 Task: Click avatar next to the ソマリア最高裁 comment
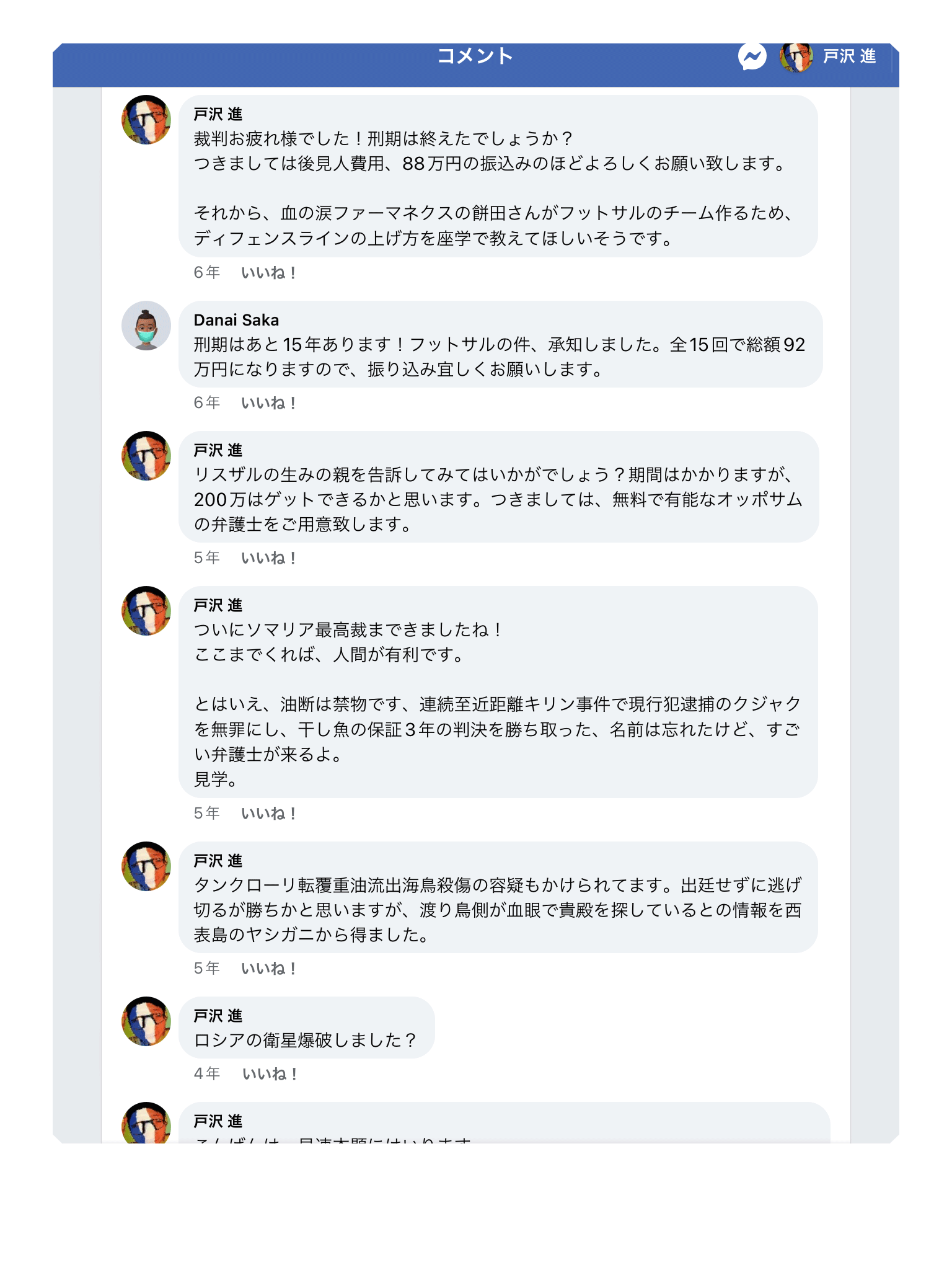(x=146, y=611)
